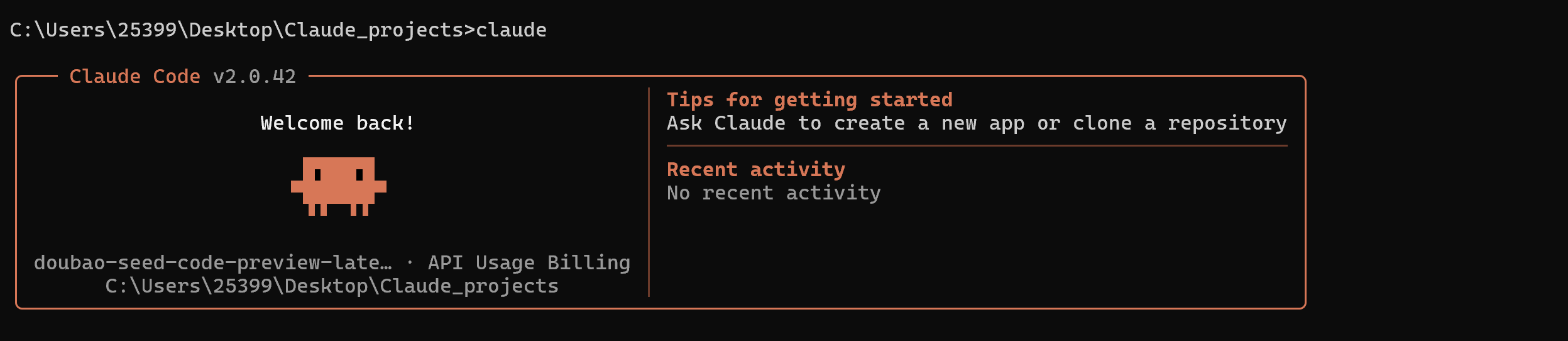Click the mascot's left eye
The image size is (1568, 341).
[x=317, y=175]
